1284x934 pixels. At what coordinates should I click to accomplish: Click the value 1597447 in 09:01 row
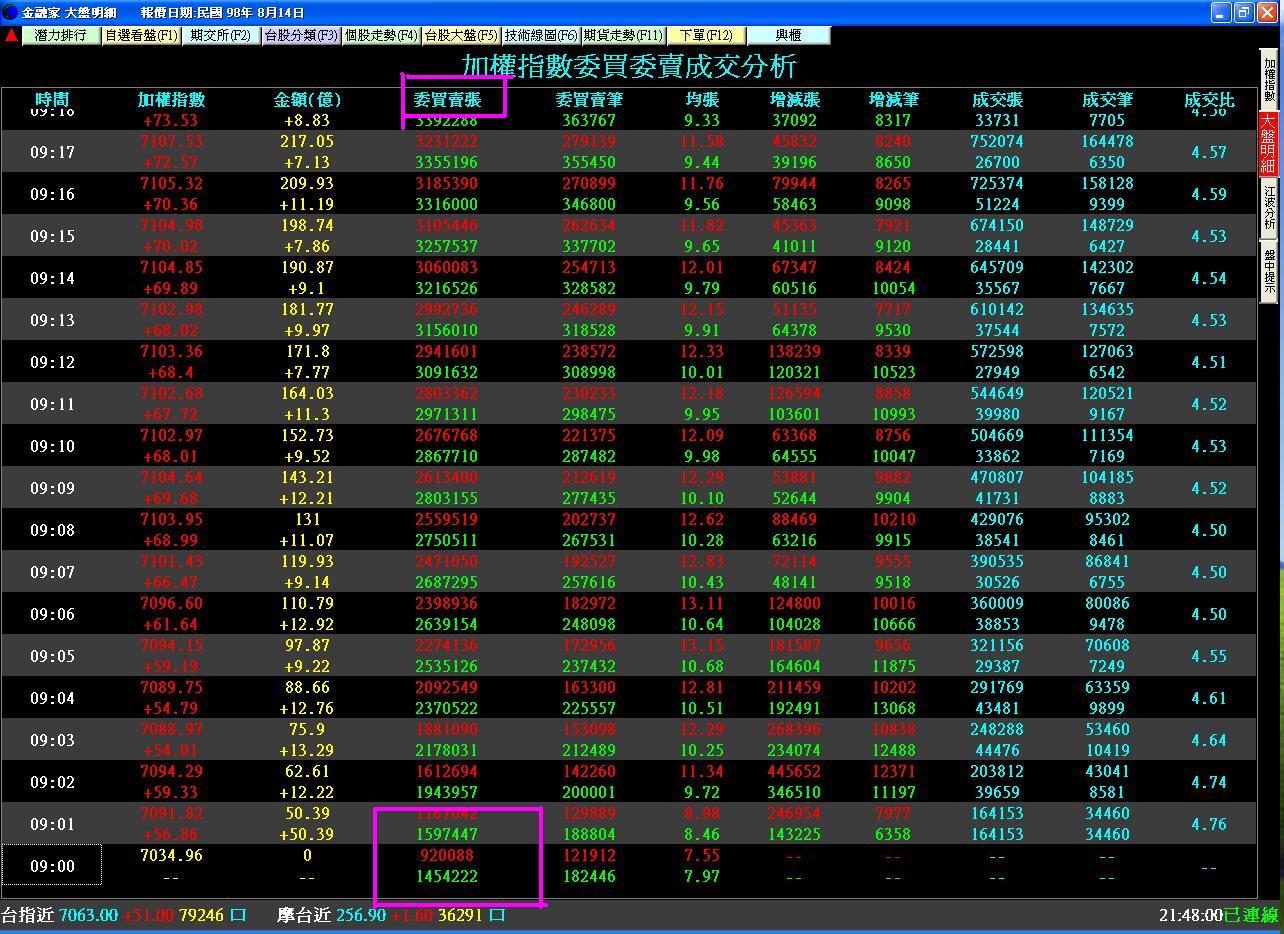(447, 835)
